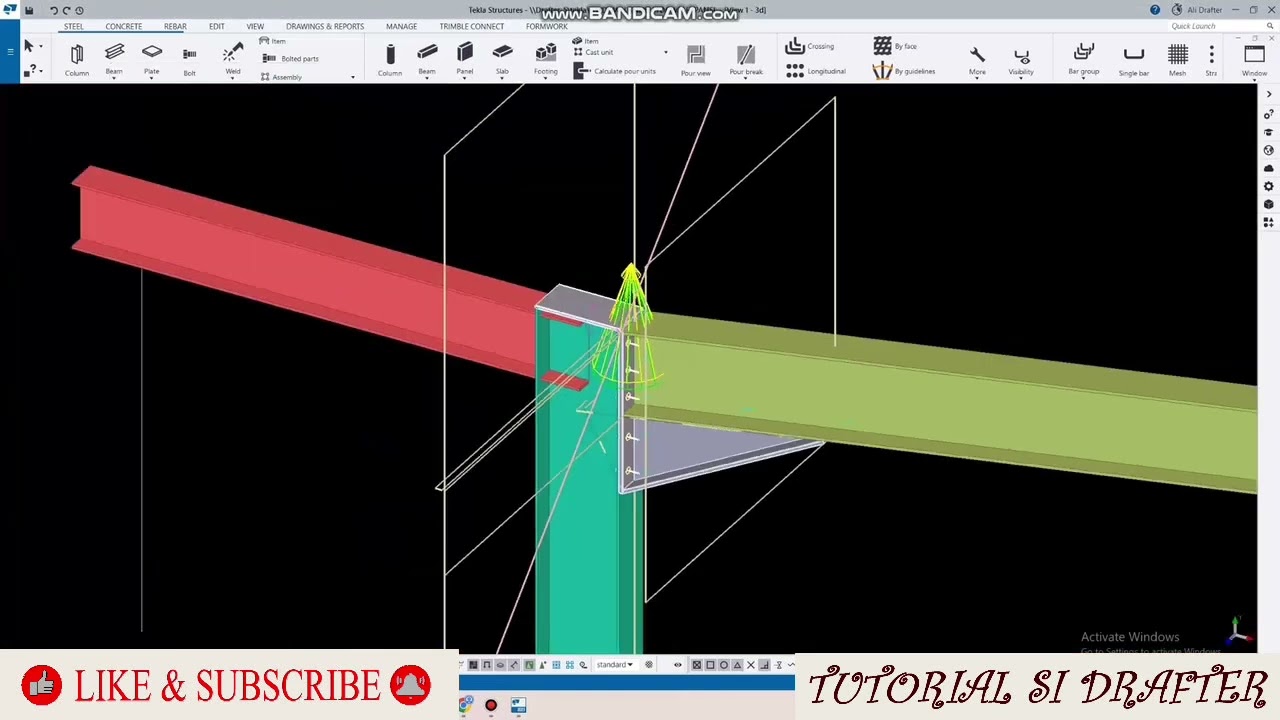Click the steel Item command

[x=272, y=41]
